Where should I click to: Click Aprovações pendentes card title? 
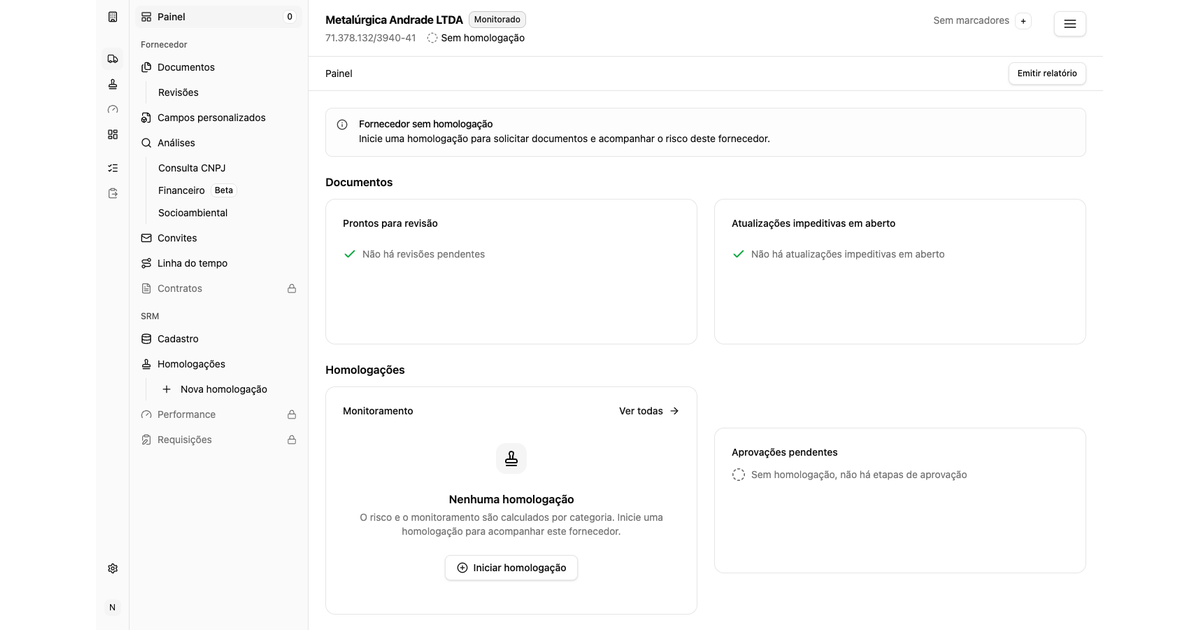pyautogui.click(x=785, y=452)
